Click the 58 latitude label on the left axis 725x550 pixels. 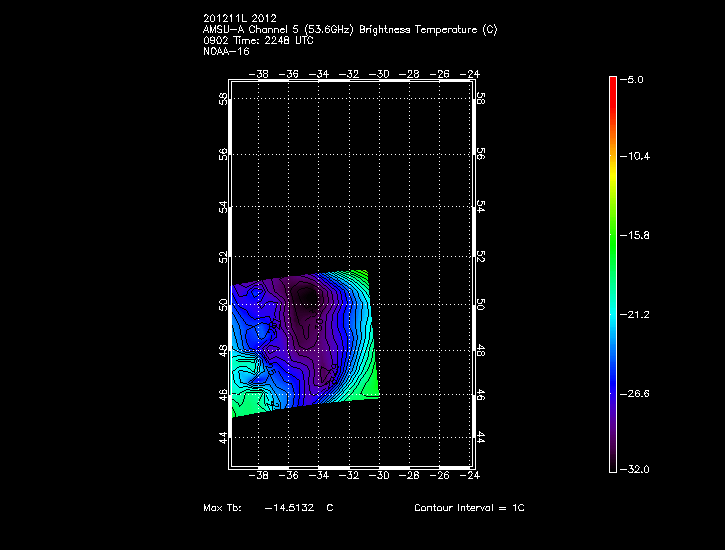point(223,99)
